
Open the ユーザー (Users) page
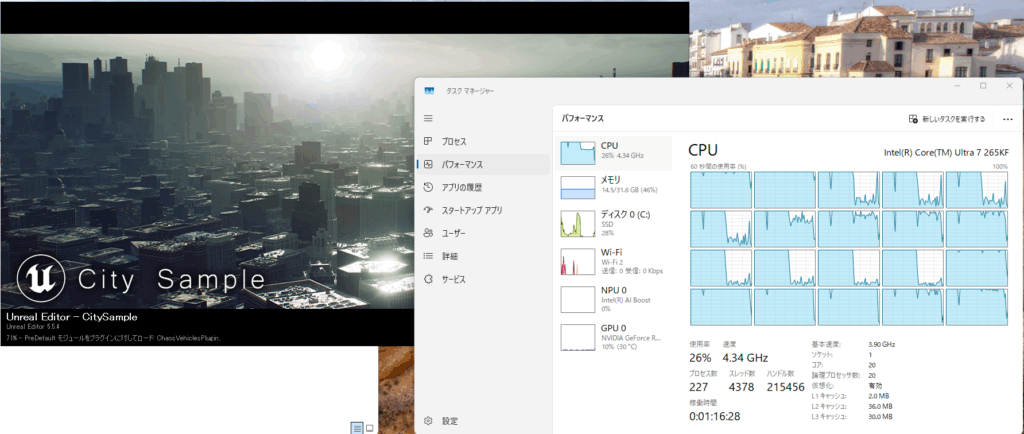coord(483,233)
